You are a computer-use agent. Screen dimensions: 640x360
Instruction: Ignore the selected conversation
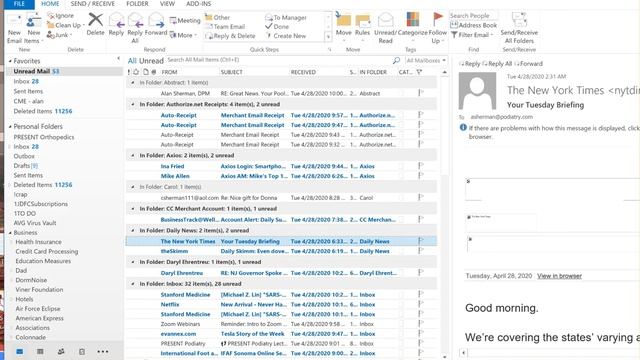tap(60, 16)
